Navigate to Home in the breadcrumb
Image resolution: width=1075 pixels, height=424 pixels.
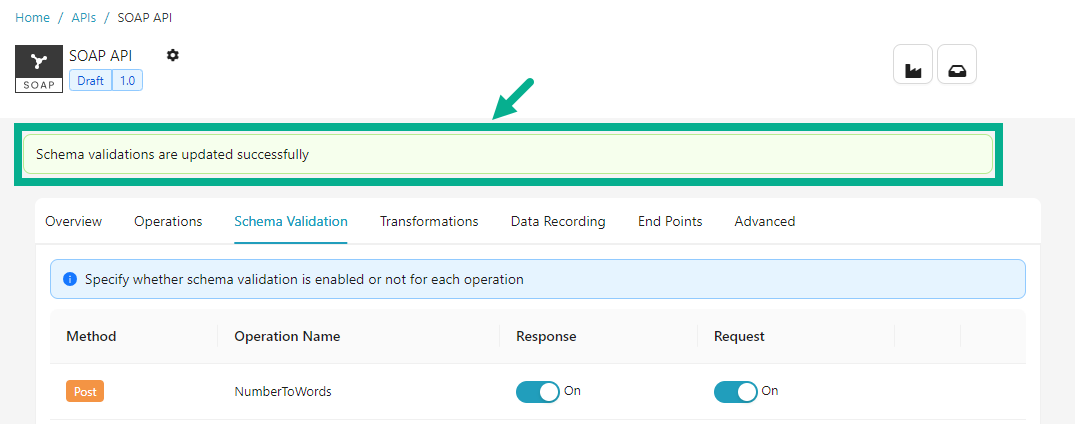pyautogui.click(x=32, y=18)
